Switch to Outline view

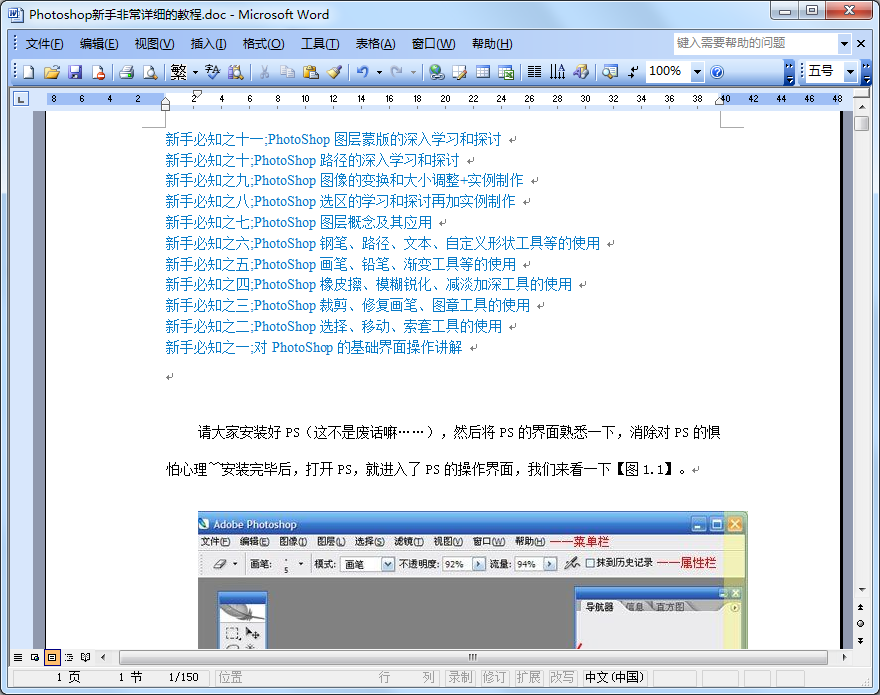68,657
